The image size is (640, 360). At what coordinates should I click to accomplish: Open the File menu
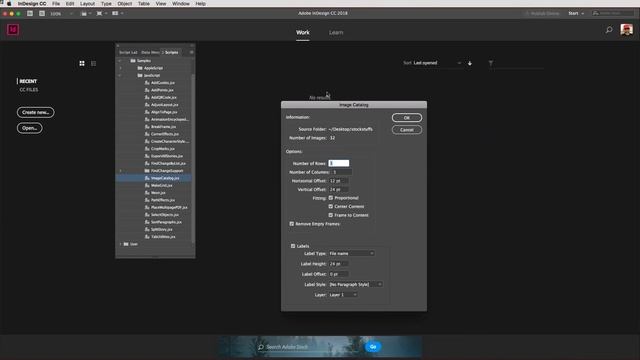pos(56,3)
